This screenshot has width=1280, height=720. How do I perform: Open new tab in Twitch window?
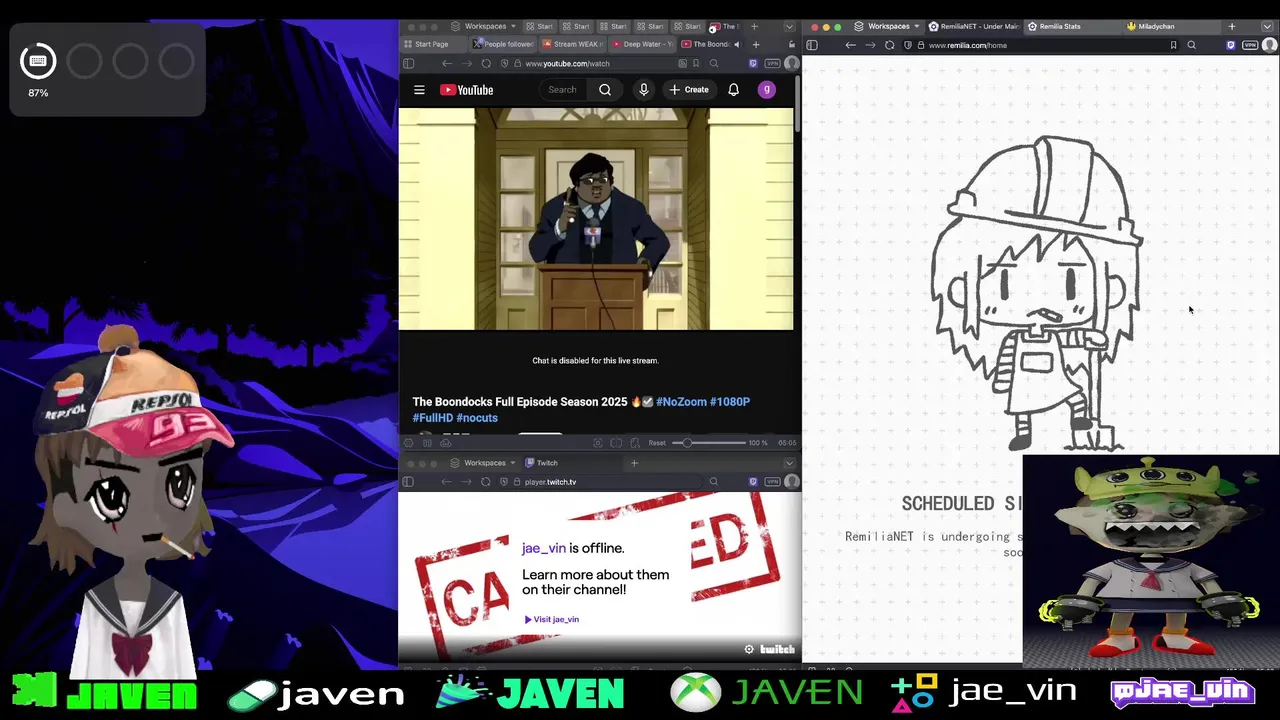[x=634, y=463]
